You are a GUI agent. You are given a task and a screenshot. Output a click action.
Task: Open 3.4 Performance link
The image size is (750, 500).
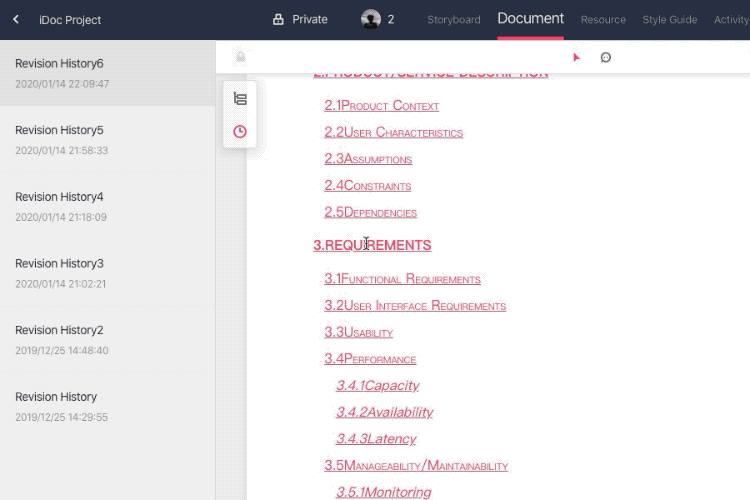370,359
